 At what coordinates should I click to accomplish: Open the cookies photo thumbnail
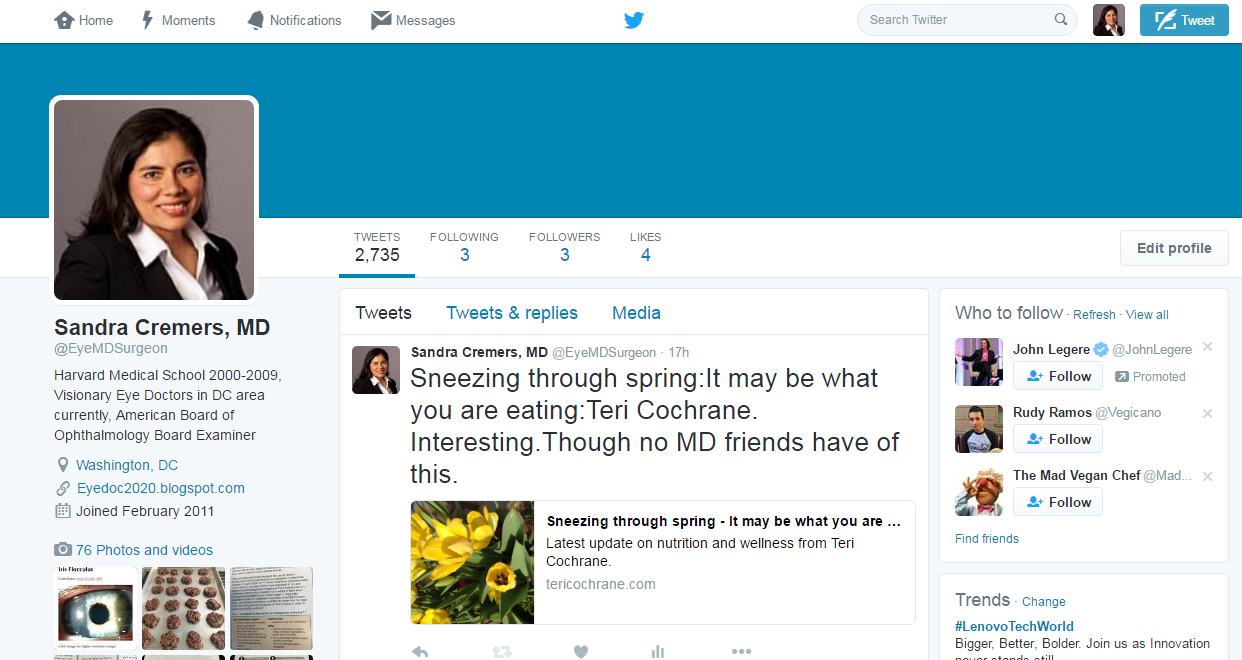pos(184,609)
